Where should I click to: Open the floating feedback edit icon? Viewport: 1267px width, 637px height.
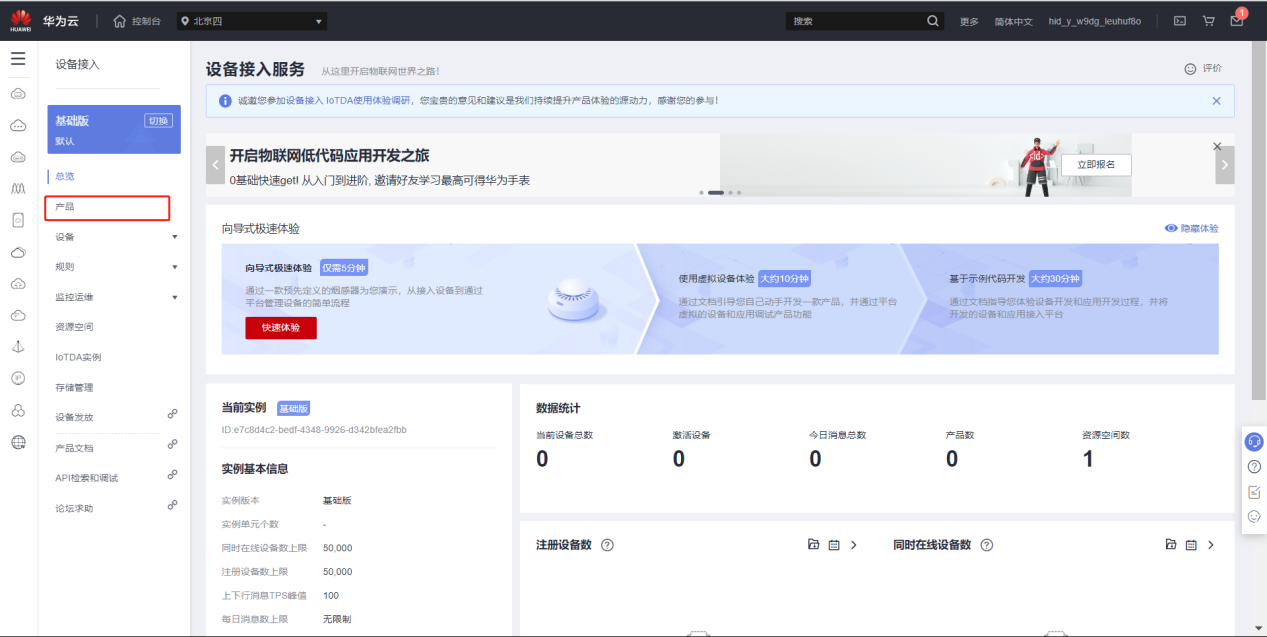point(1254,492)
